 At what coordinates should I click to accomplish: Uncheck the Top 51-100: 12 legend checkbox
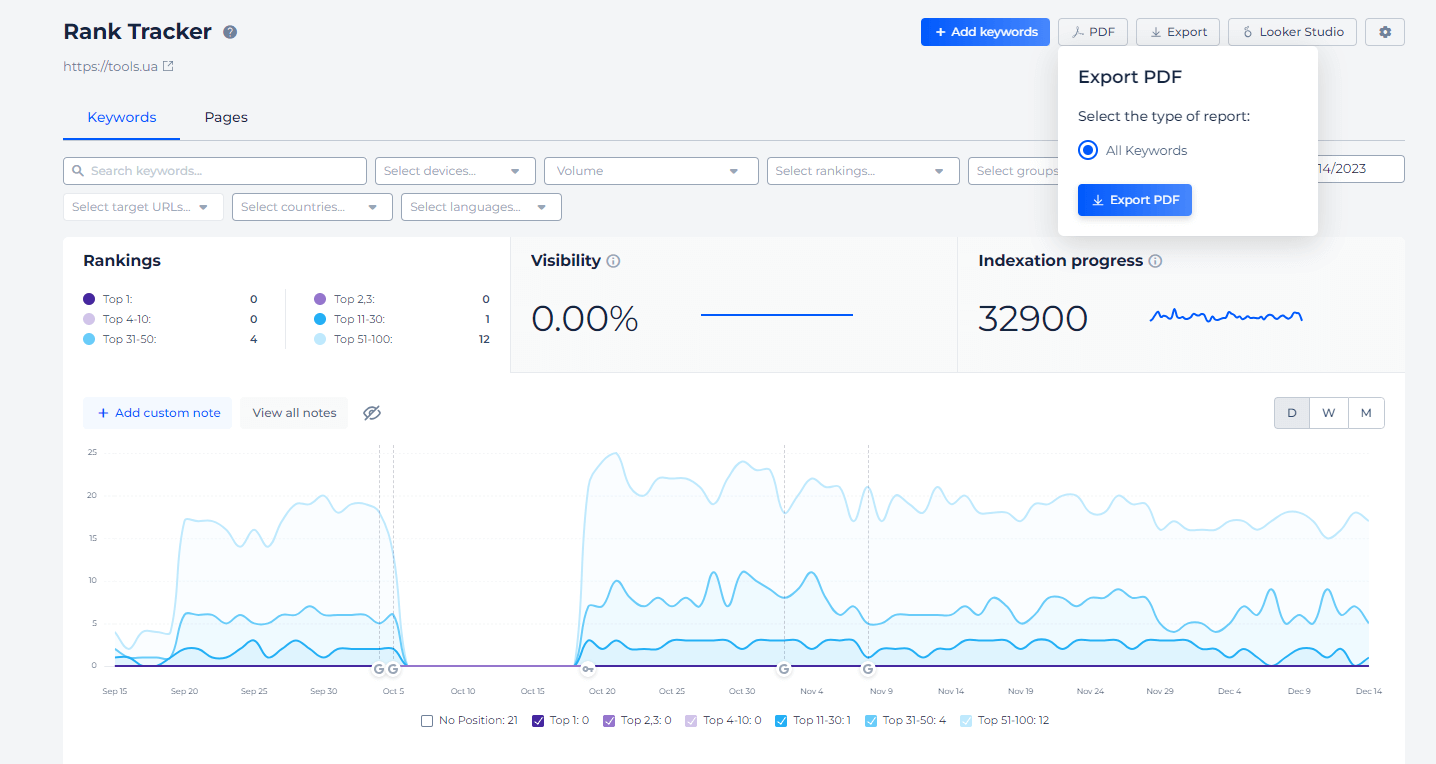[966, 720]
